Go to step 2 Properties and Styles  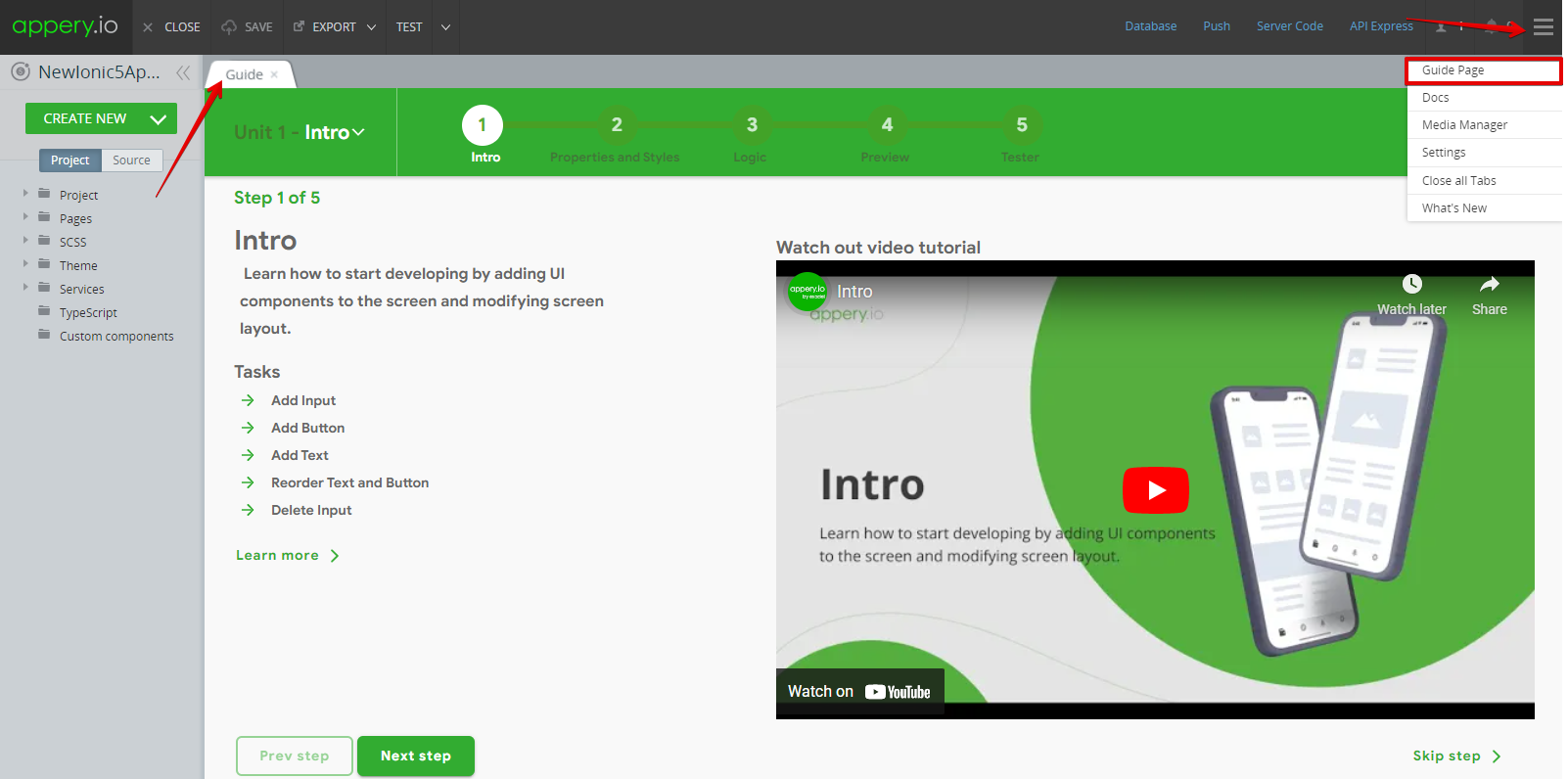[617, 125]
